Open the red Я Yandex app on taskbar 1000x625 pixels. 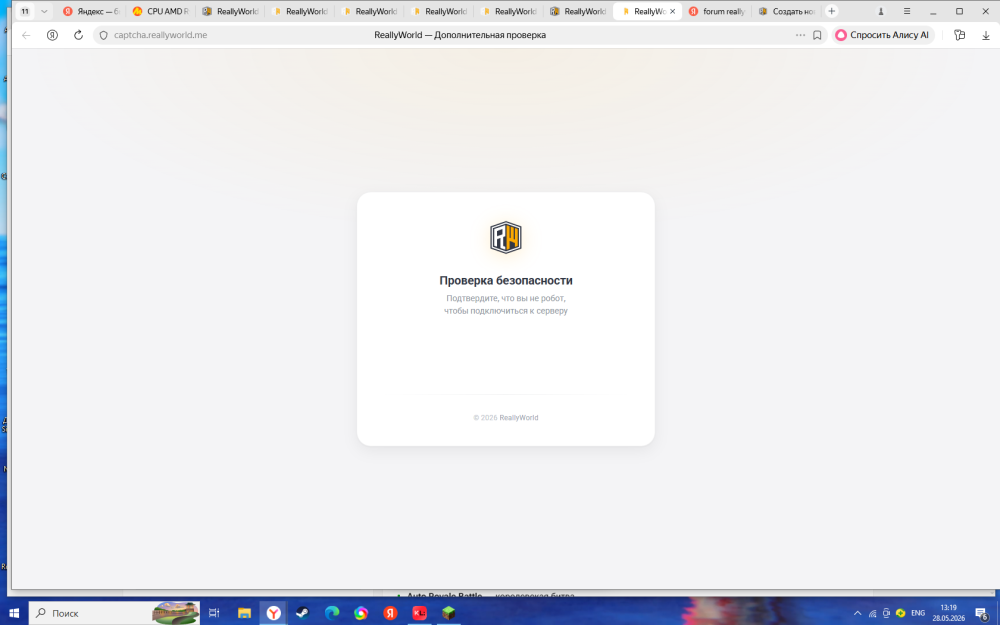click(x=390, y=613)
